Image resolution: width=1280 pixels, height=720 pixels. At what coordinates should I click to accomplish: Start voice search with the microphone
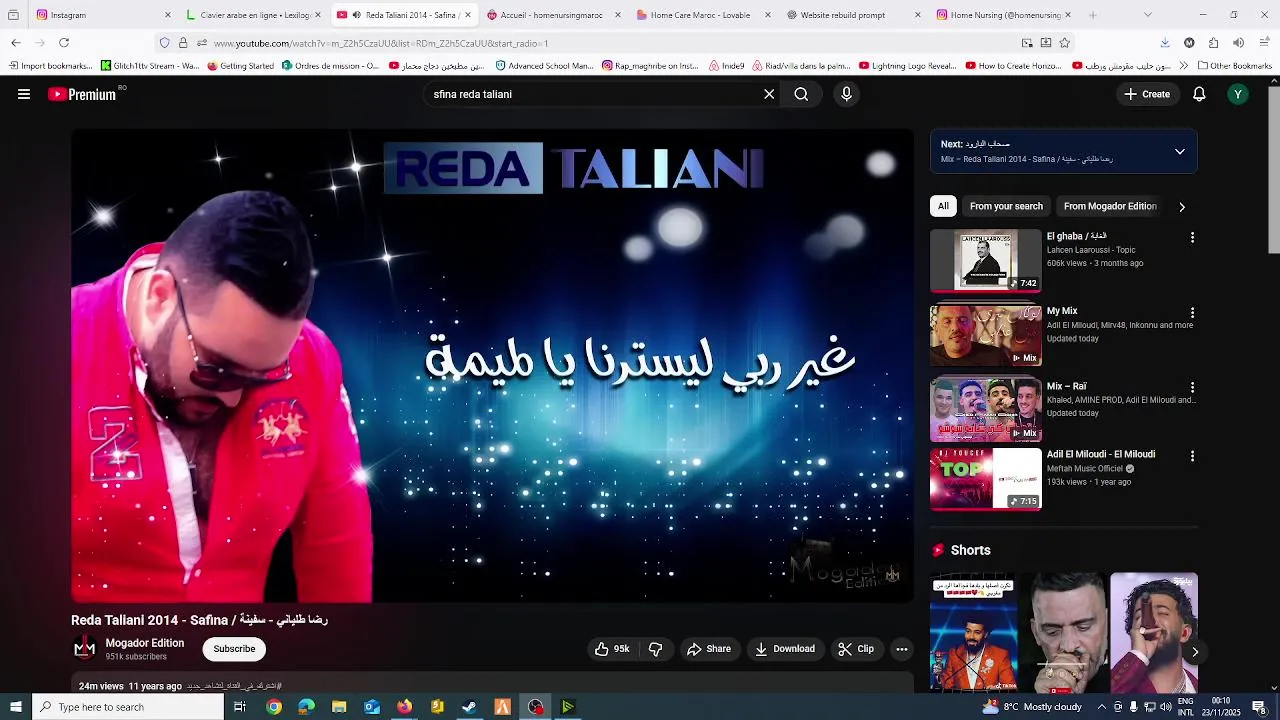tap(846, 94)
